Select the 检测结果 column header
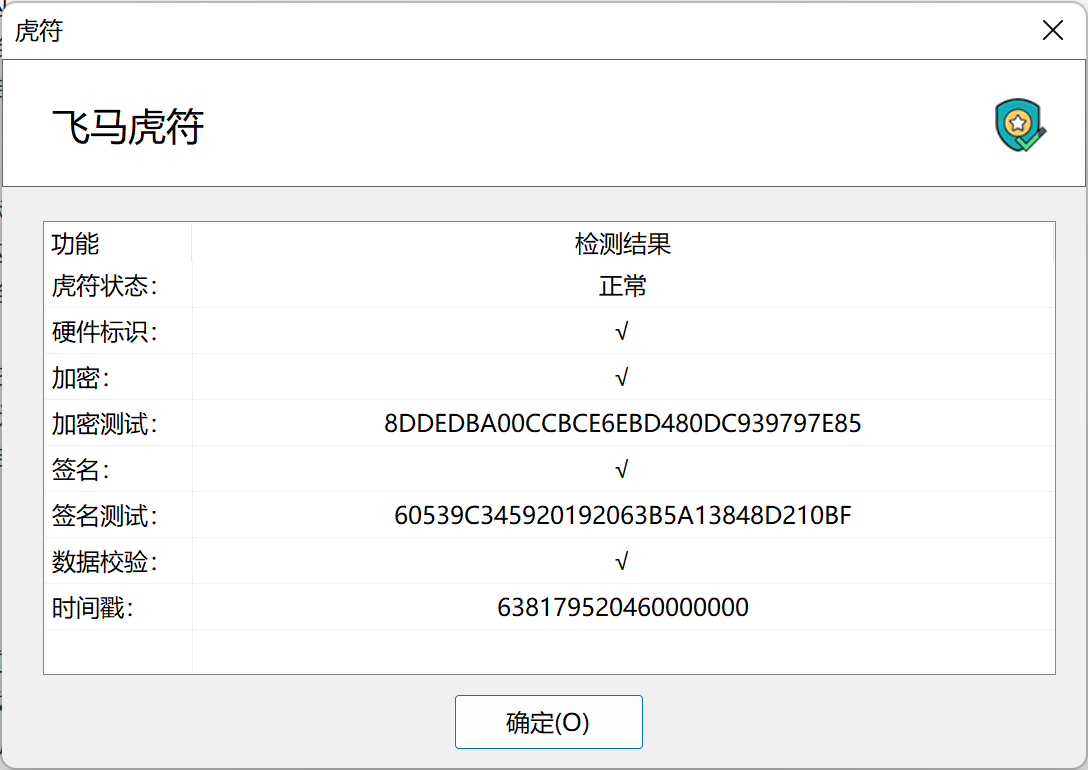The width and height of the screenshot is (1088, 770). click(622, 243)
